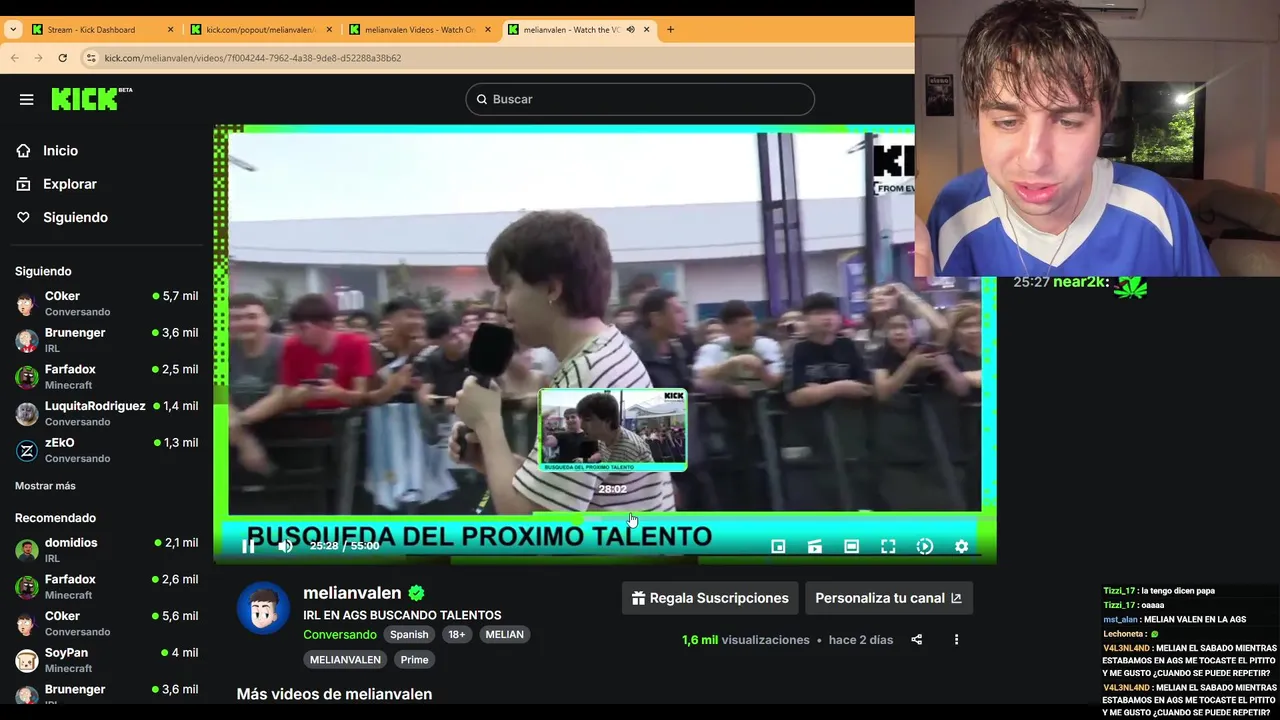Image resolution: width=1280 pixels, height=720 pixels.
Task: Click the Conversando category link
Action: (x=340, y=635)
